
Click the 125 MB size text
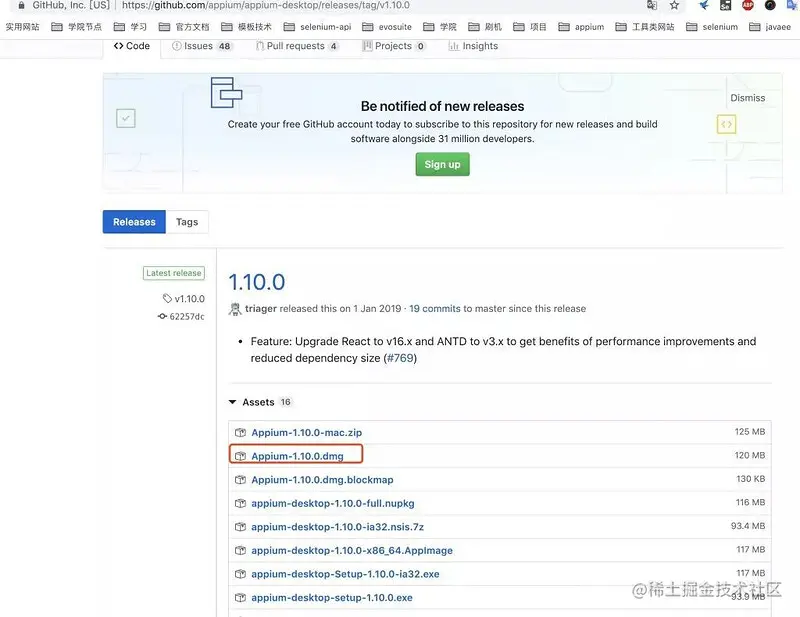pos(750,432)
